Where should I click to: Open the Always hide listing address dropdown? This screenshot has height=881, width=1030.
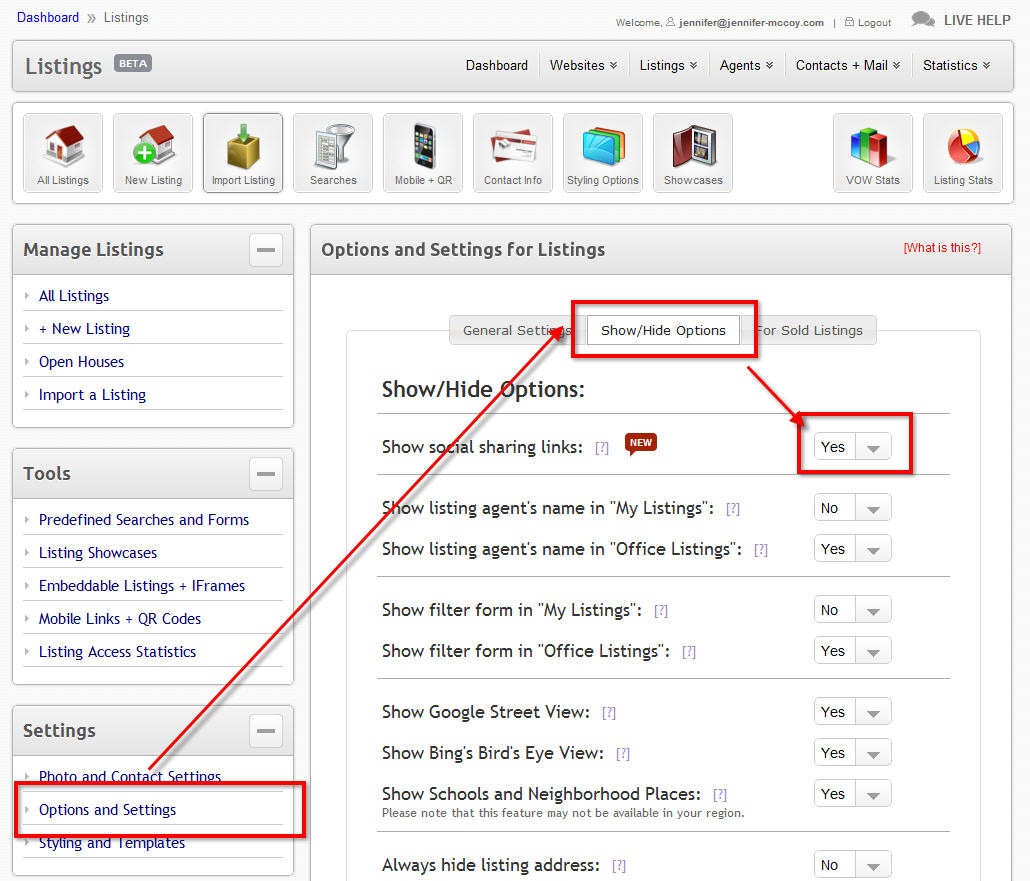coord(853,865)
